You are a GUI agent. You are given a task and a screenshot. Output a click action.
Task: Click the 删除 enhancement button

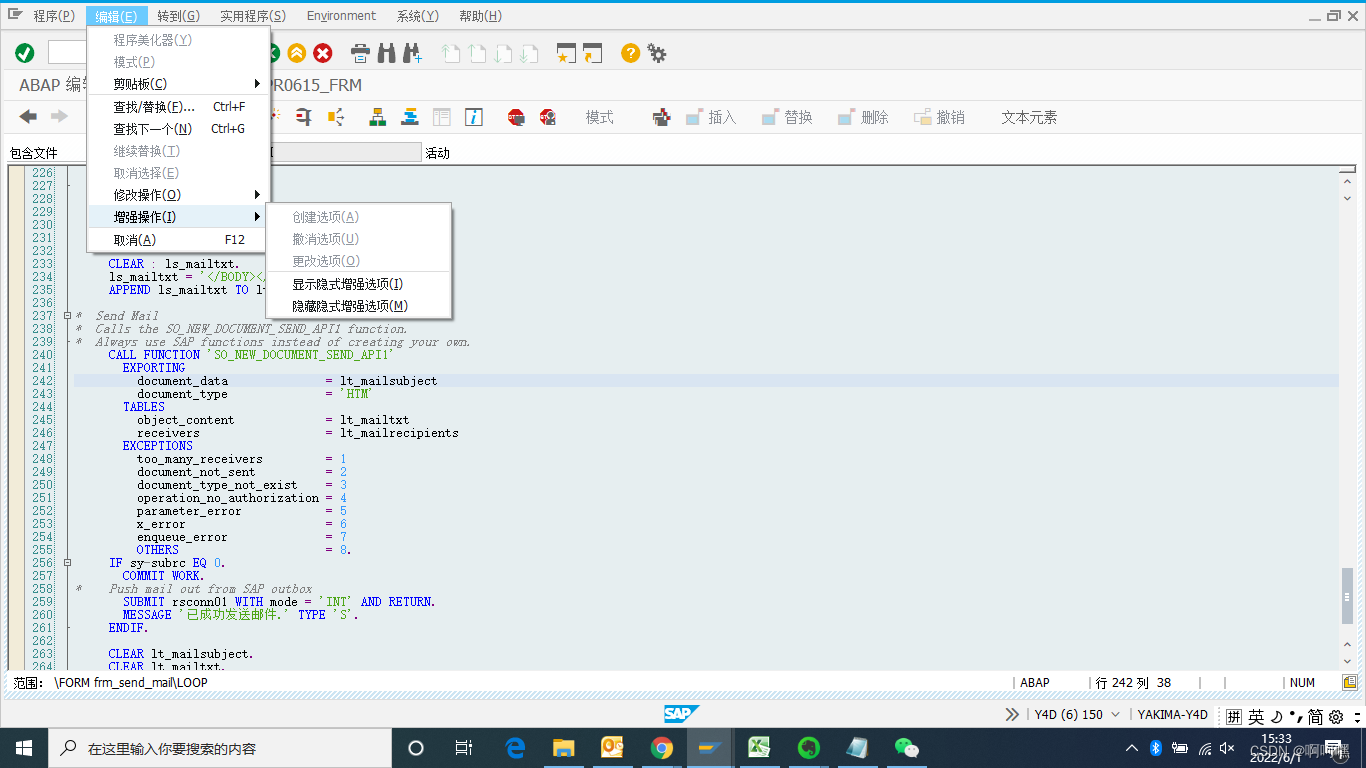point(863,117)
